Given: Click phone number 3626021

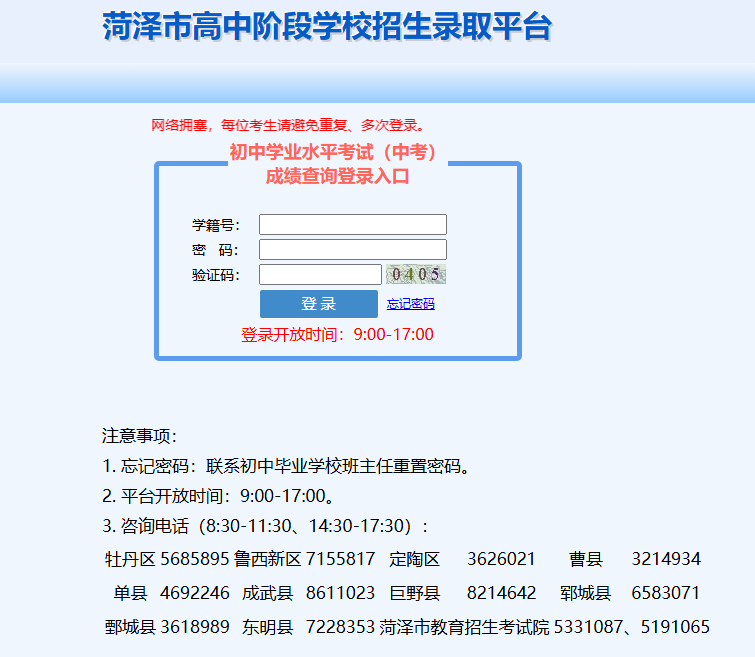Looking at the screenshot, I should click(x=501, y=559).
